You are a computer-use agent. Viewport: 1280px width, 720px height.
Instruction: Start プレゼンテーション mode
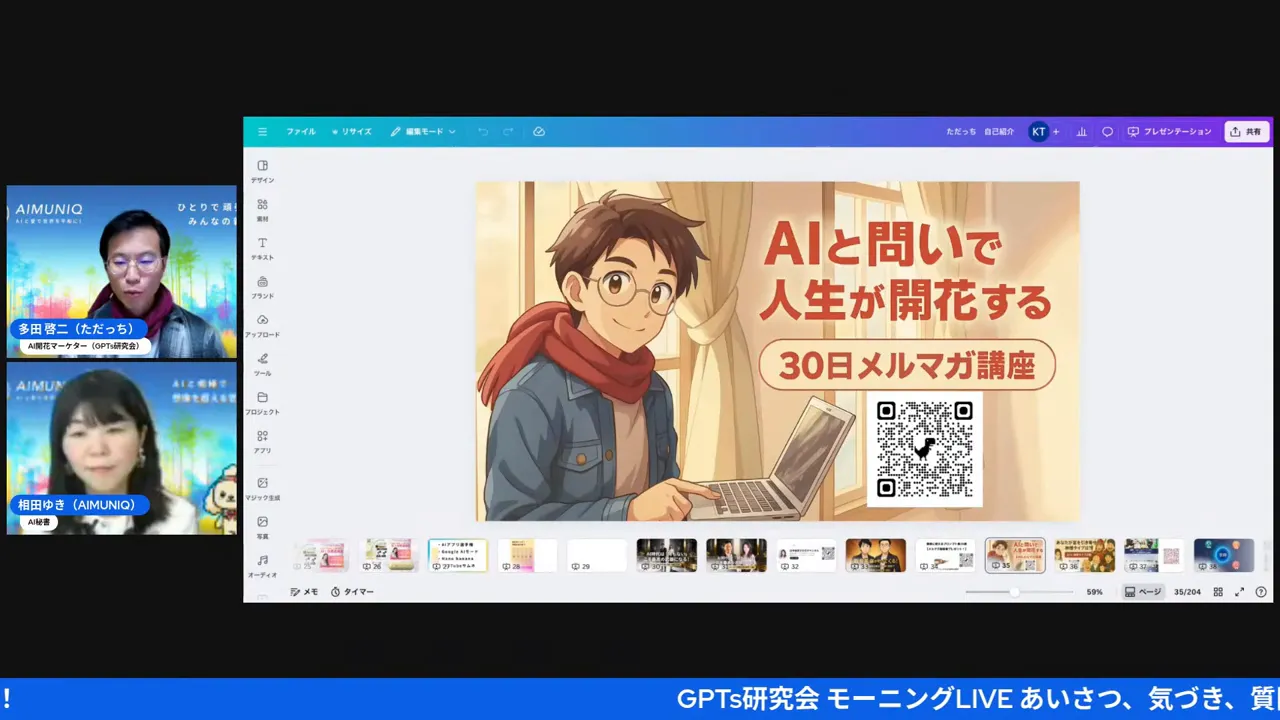tap(1170, 131)
